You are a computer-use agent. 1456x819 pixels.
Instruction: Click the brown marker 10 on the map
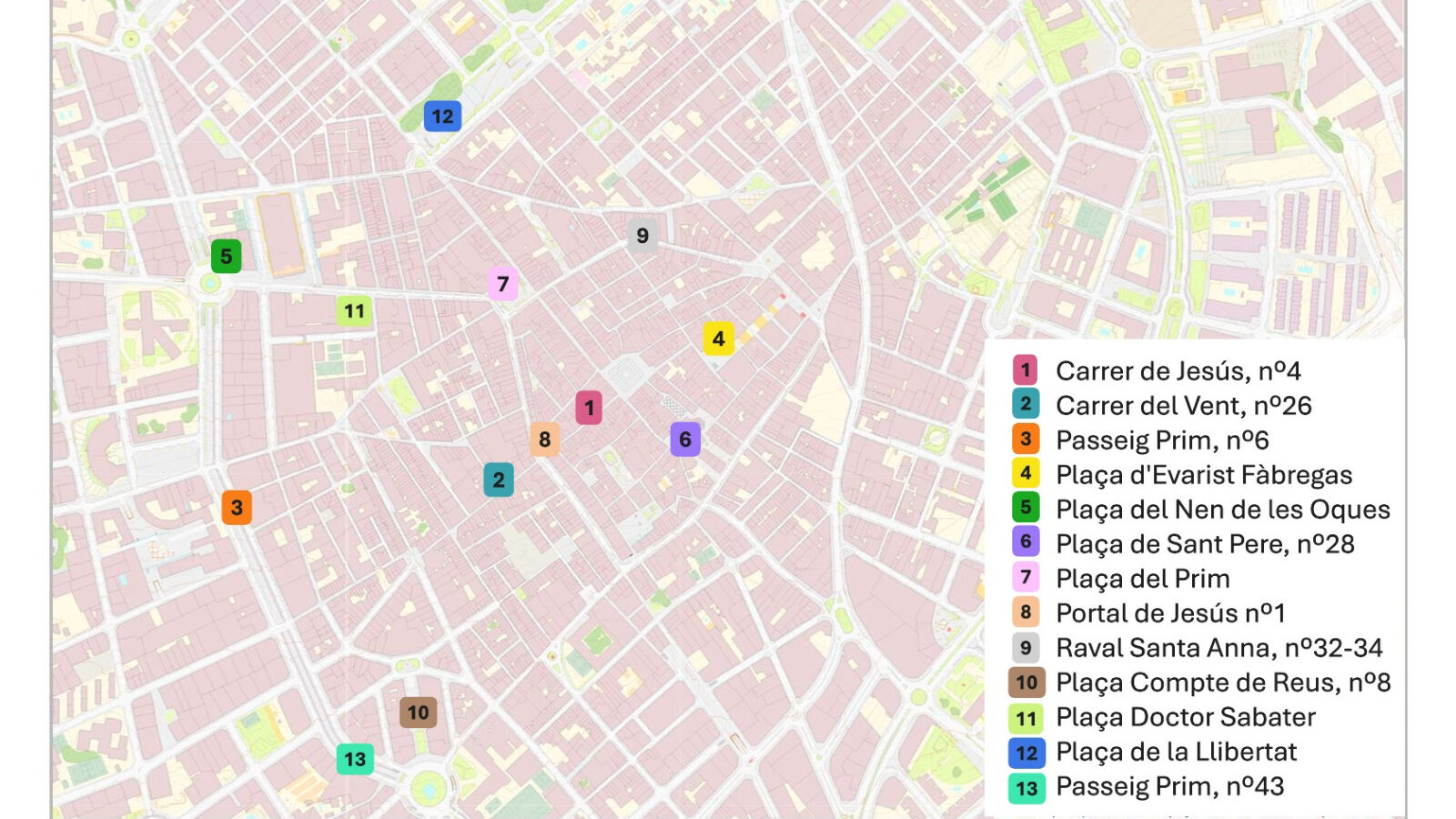[418, 713]
